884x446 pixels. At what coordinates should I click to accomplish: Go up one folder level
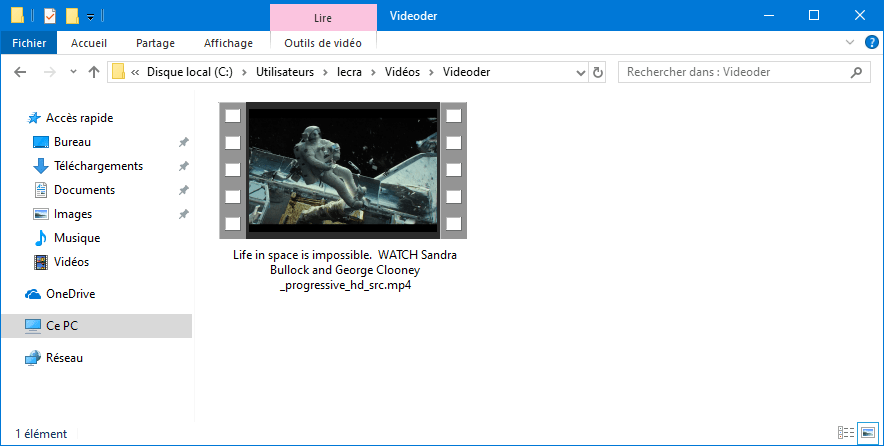pos(94,72)
